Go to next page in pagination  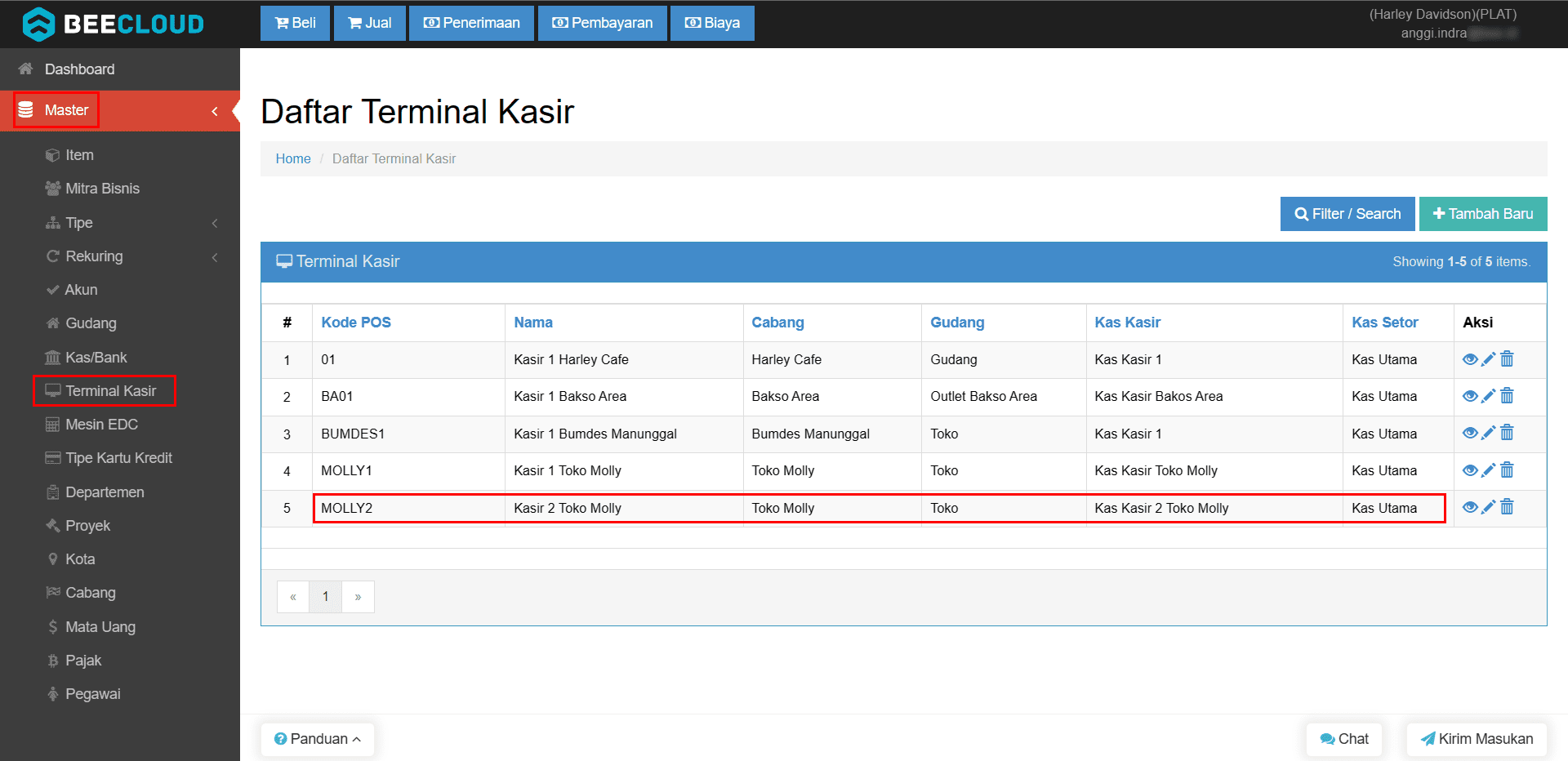click(358, 597)
